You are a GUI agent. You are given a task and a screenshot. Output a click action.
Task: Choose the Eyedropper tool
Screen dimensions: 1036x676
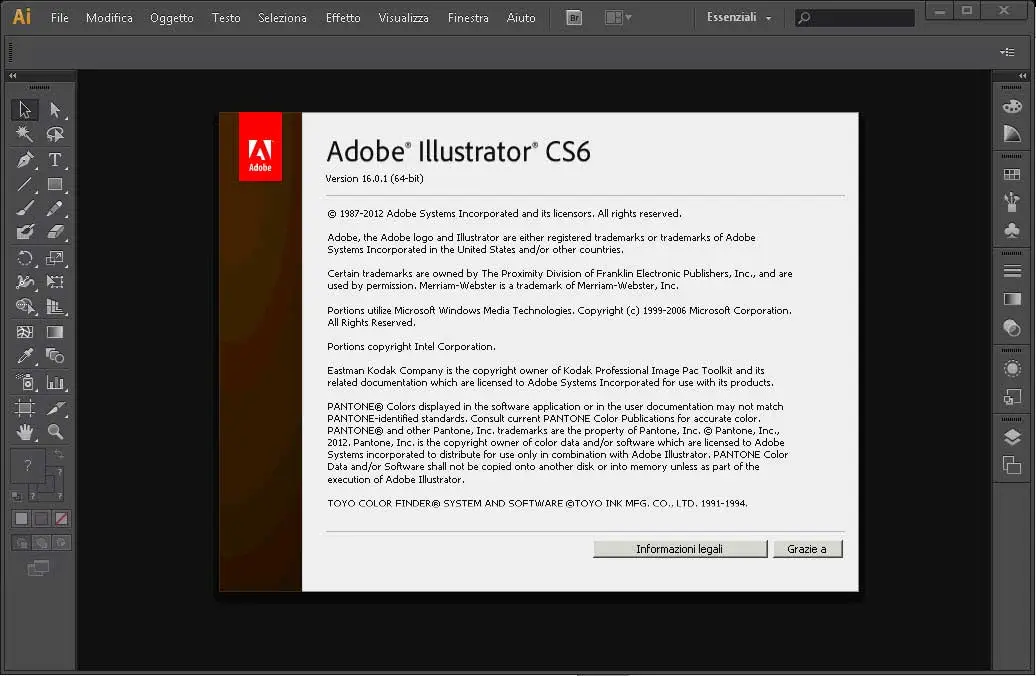click(24, 356)
